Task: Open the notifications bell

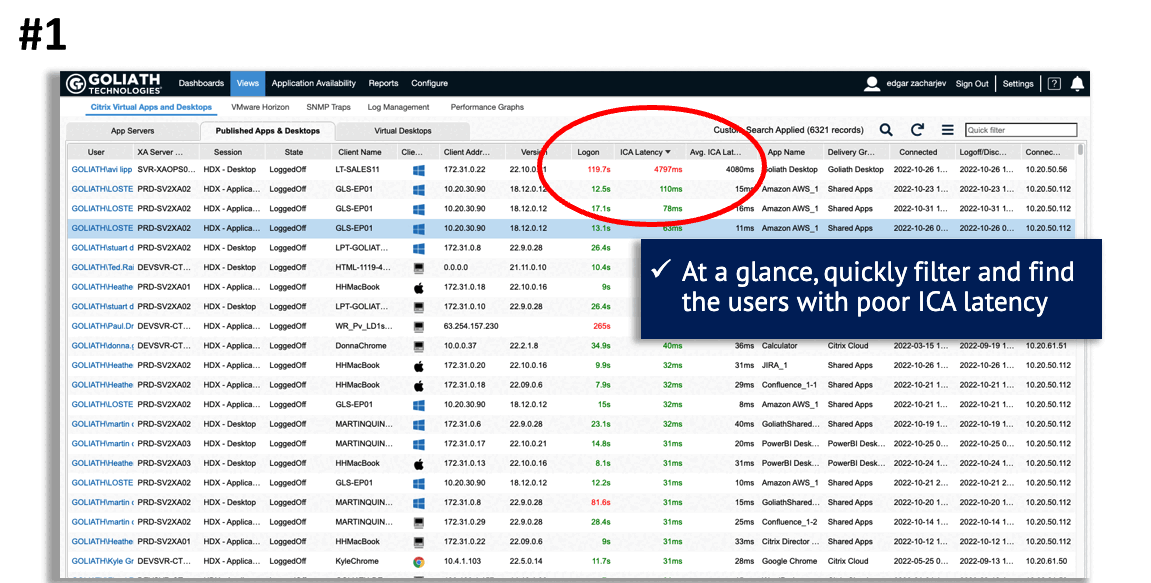Action: [1077, 84]
